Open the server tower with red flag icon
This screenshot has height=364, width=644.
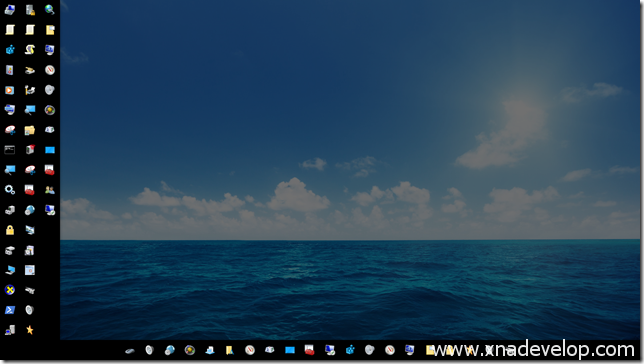tap(30, 150)
